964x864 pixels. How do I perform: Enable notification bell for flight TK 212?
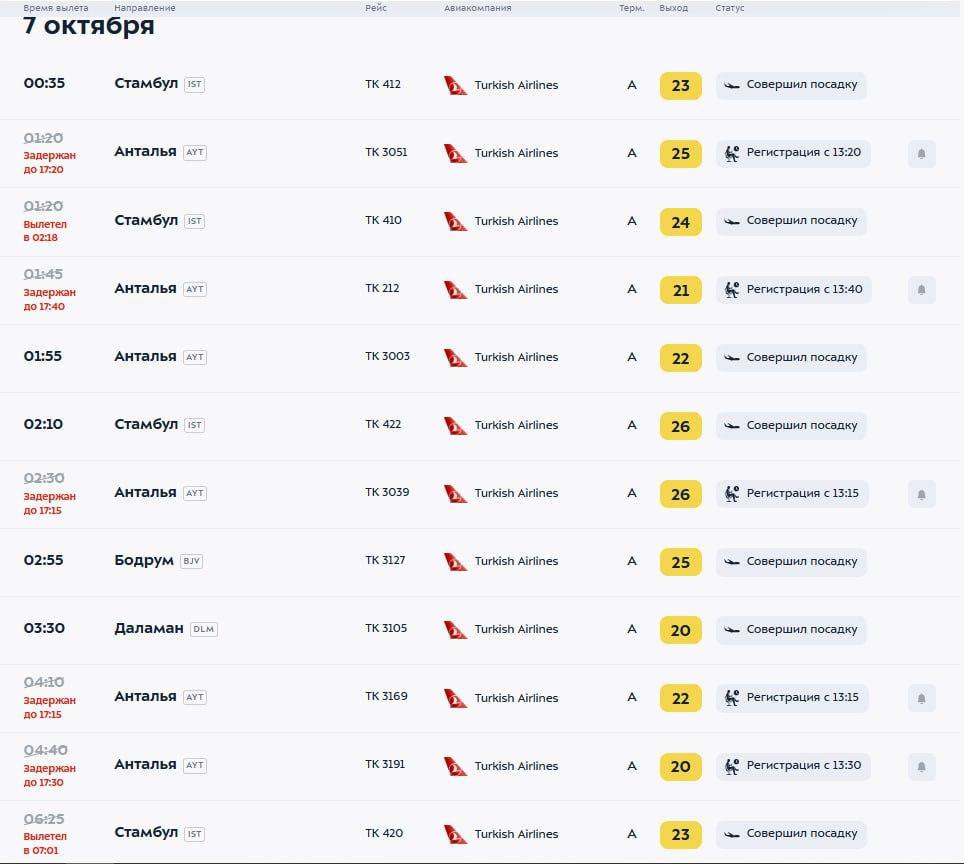click(x=921, y=290)
